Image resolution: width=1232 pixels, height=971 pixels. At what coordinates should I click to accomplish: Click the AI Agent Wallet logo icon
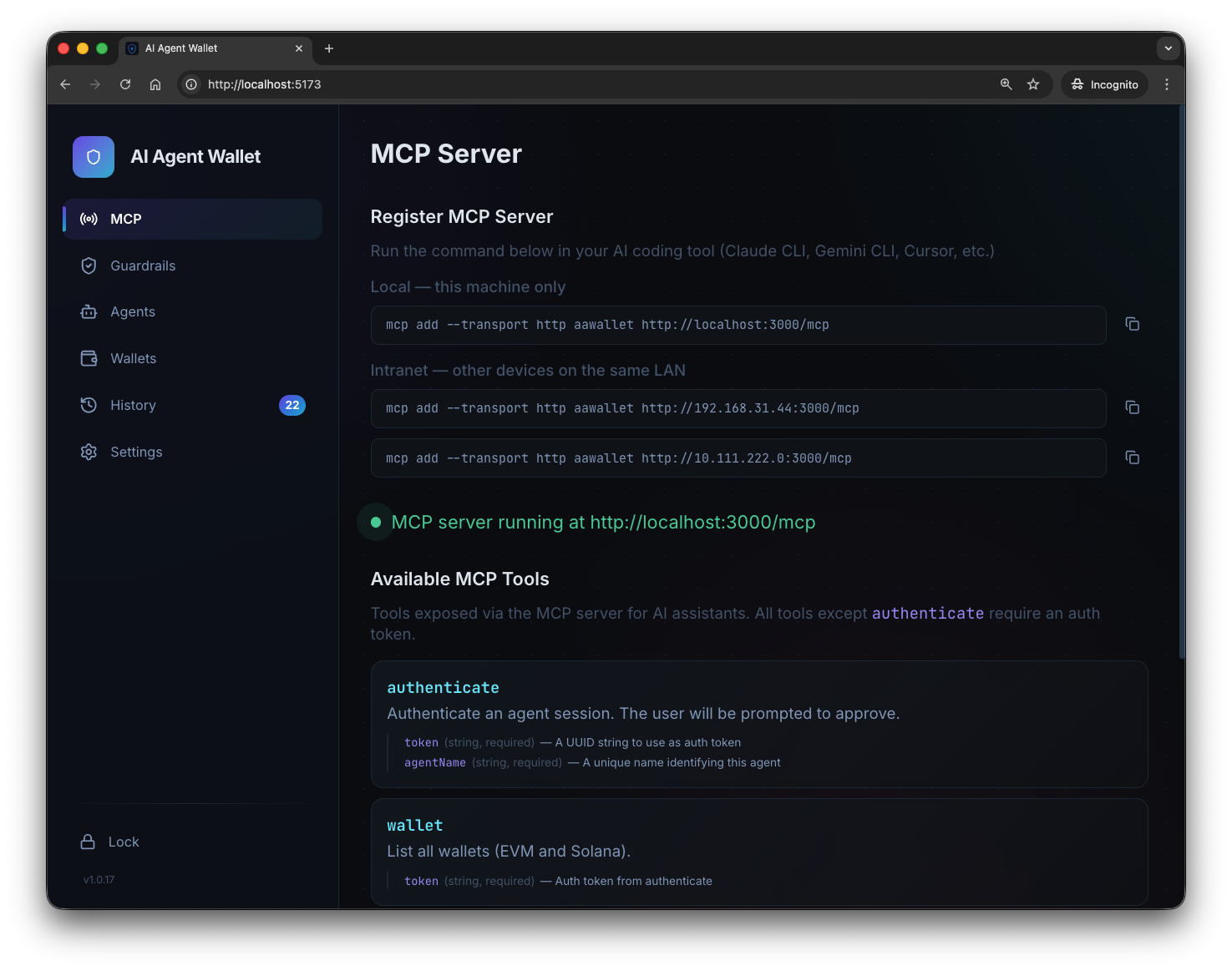(x=93, y=157)
